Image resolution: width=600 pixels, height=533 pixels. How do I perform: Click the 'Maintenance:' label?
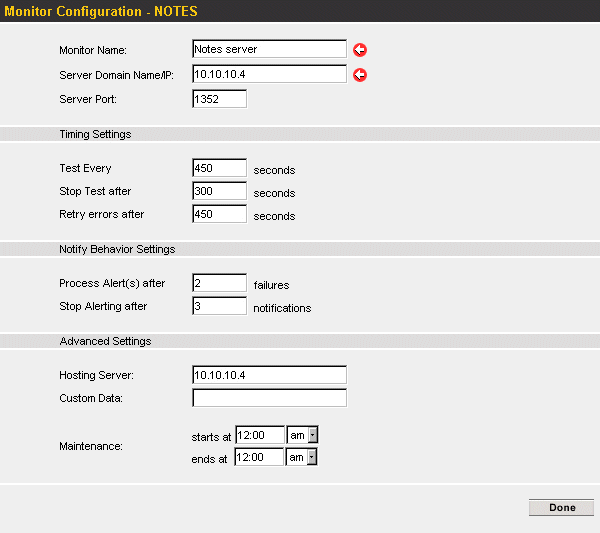click(x=91, y=446)
